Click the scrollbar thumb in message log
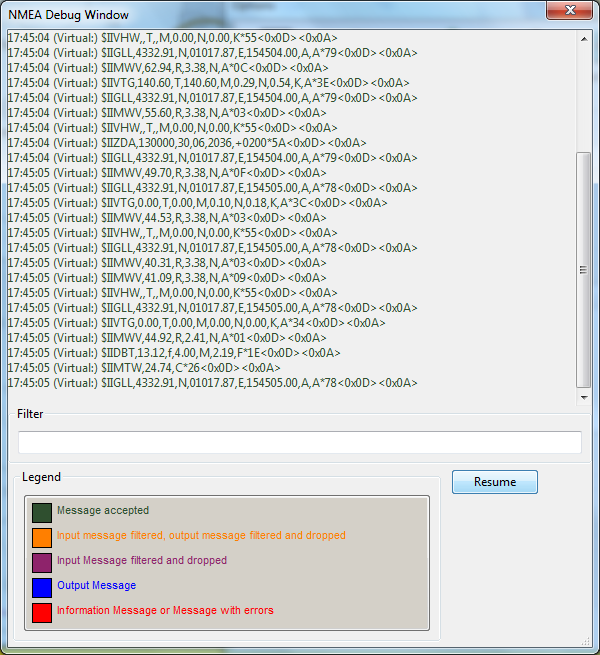Image resolution: width=600 pixels, height=655 pixels. (x=584, y=270)
